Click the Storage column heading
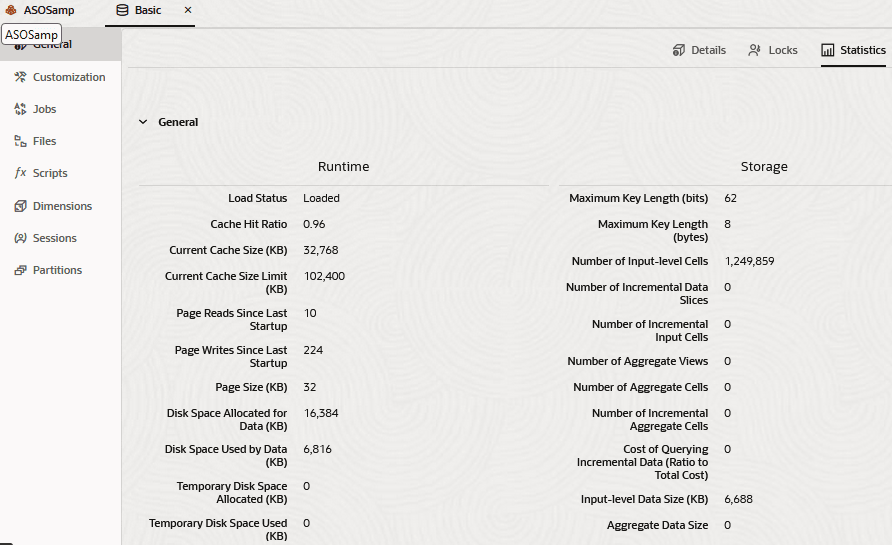The image size is (892, 545). [x=764, y=167]
